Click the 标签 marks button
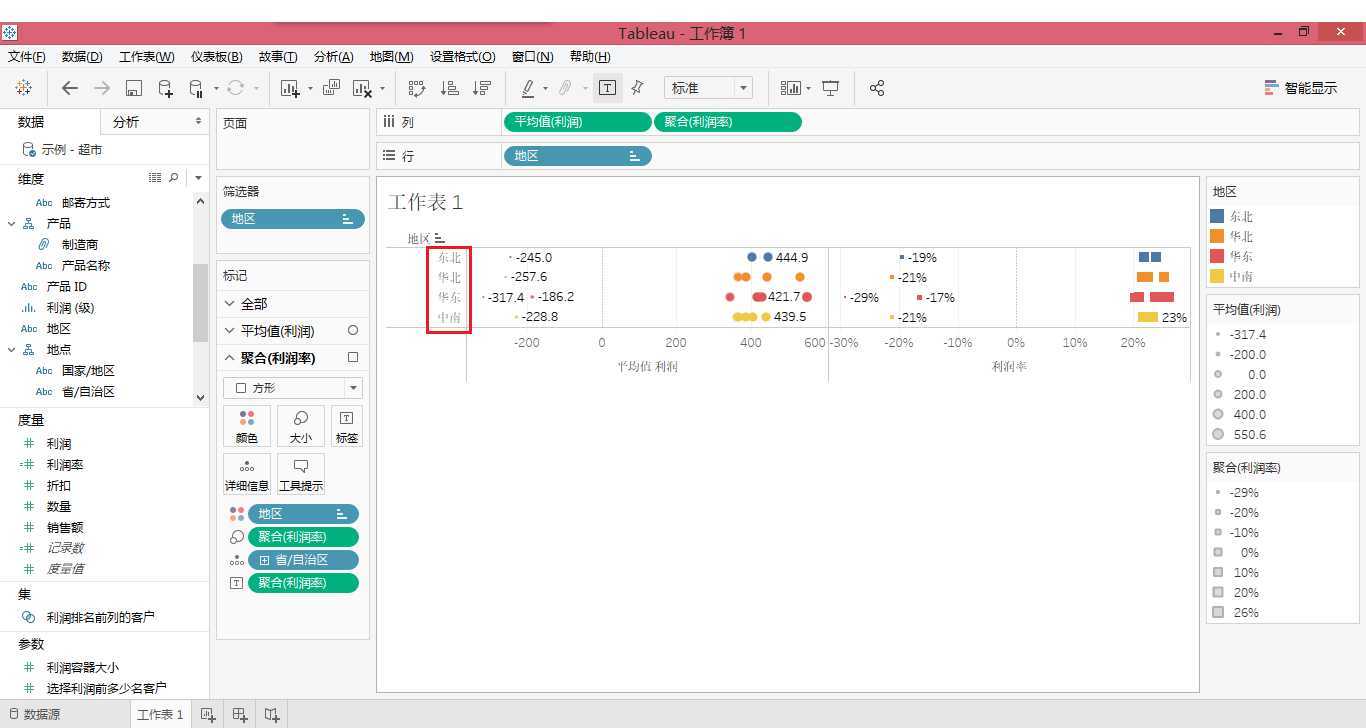1366x728 pixels. 346,426
